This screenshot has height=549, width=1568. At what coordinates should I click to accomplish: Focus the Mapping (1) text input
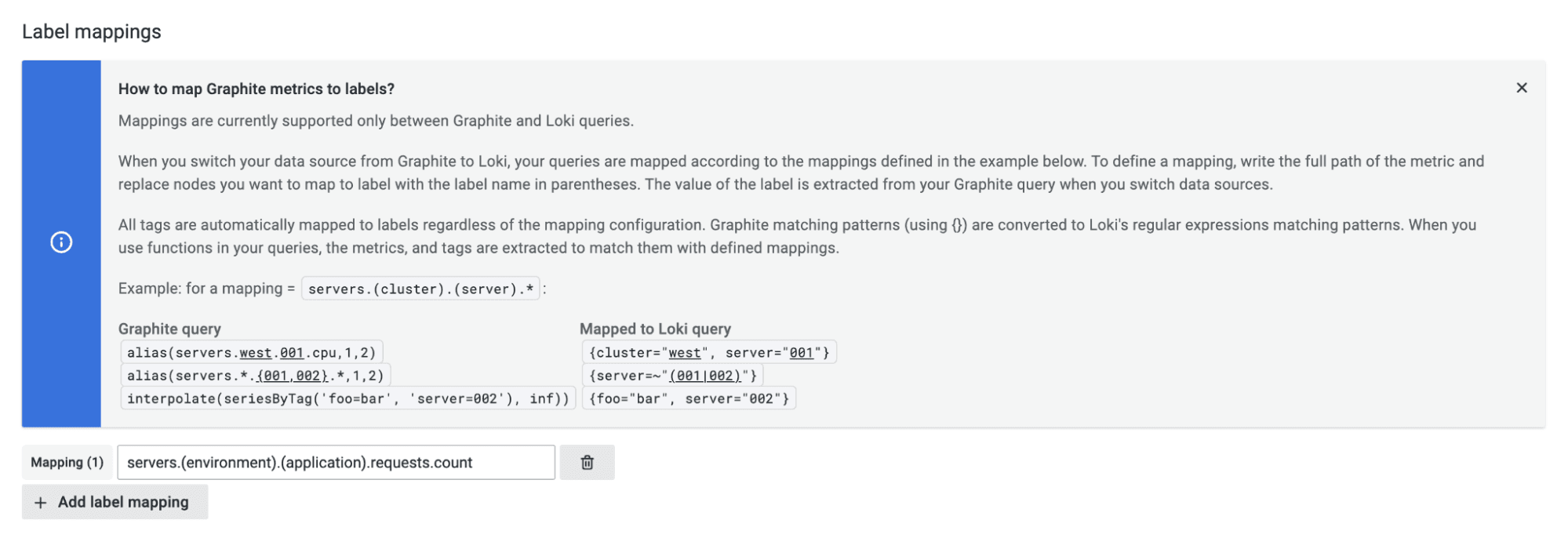[336, 463]
